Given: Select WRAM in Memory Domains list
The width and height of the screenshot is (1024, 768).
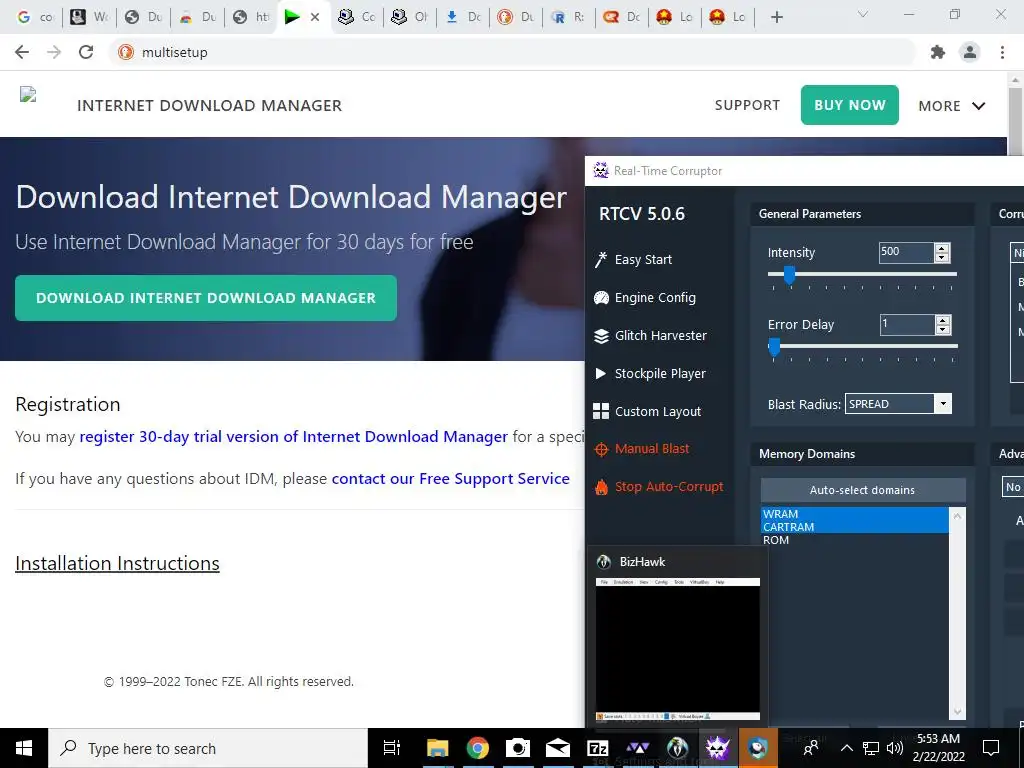Looking at the screenshot, I should pos(854,514).
